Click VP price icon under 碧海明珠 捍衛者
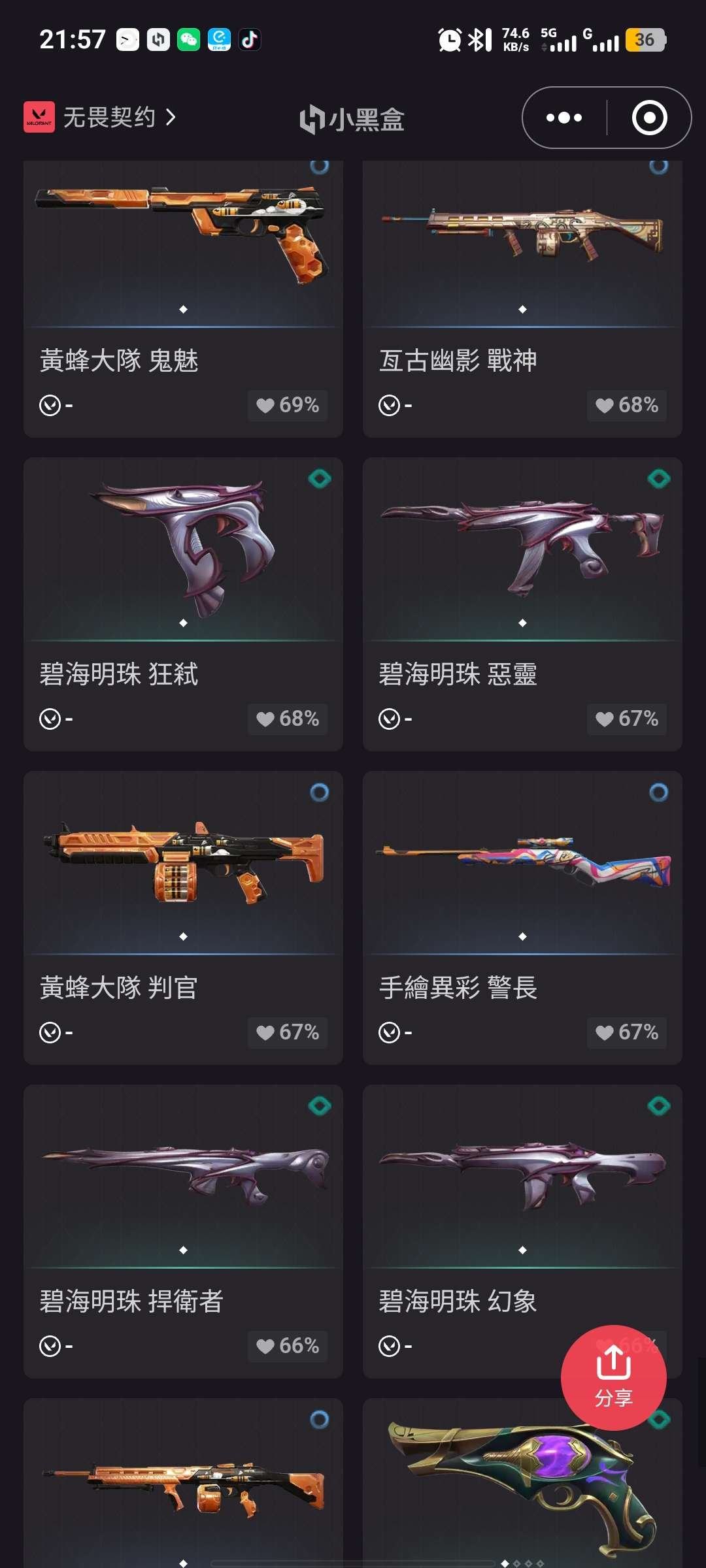The width and height of the screenshot is (706, 1568). (50, 1346)
